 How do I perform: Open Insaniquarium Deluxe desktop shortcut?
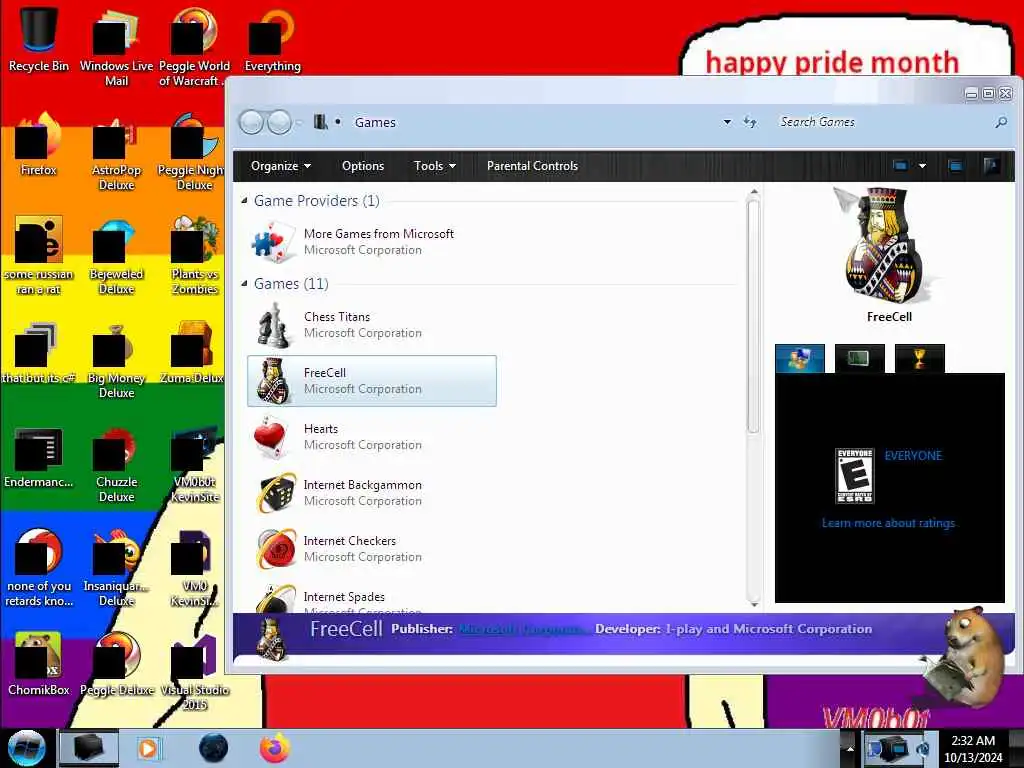[116, 568]
